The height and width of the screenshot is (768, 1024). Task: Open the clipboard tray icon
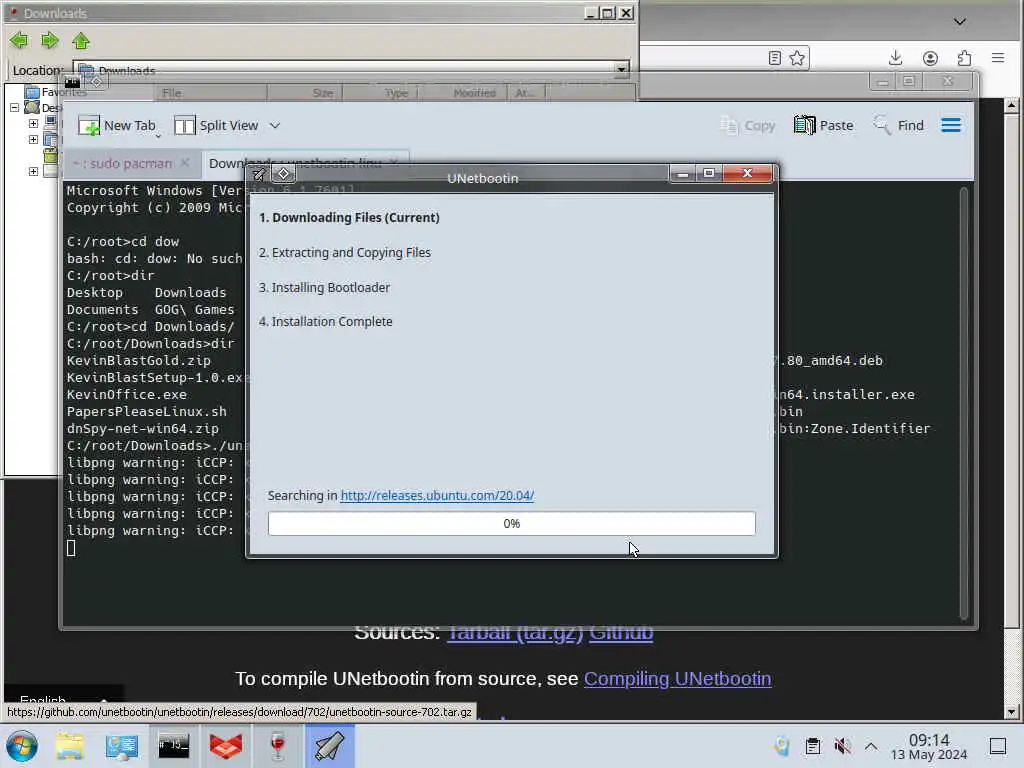[812, 746]
